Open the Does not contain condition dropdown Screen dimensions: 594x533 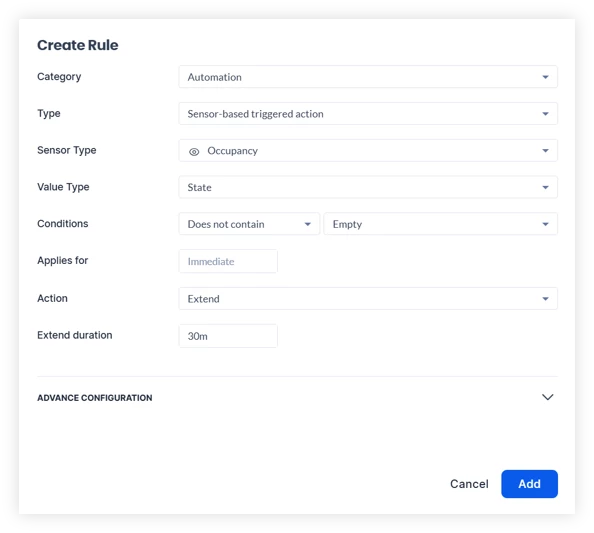[249, 224]
